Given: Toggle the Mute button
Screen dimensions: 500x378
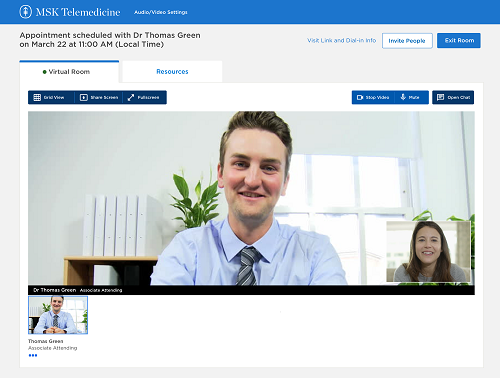Looking at the screenshot, I should click(x=412, y=97).
